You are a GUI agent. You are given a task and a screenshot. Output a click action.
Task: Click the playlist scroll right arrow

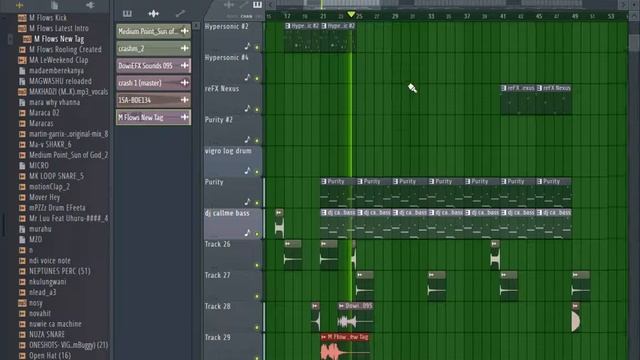[623, 4]
